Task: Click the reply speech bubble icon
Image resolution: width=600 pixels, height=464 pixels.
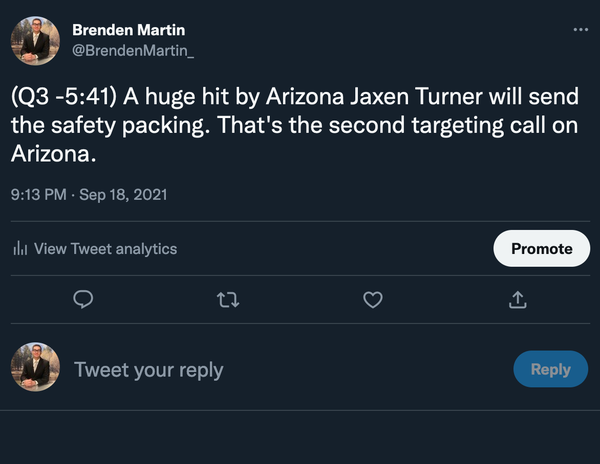Action: [84, 300]
